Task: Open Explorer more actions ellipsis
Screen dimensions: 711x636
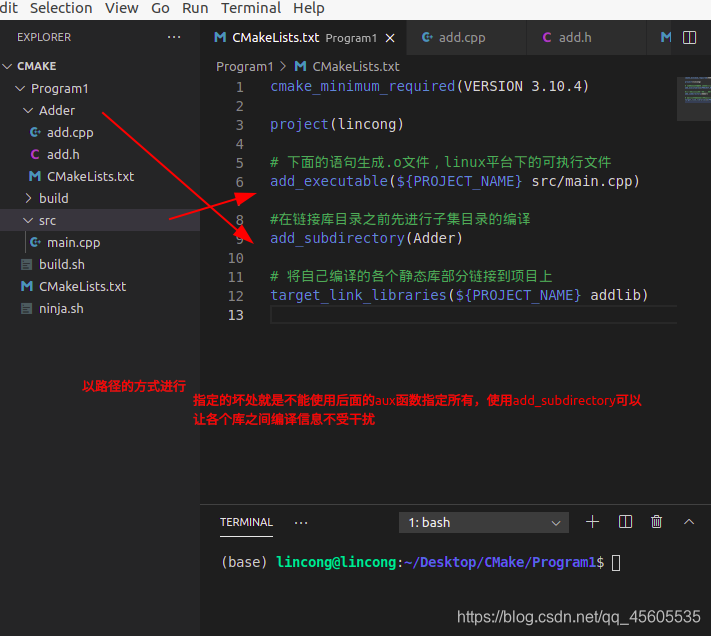Action: point(174,37)
